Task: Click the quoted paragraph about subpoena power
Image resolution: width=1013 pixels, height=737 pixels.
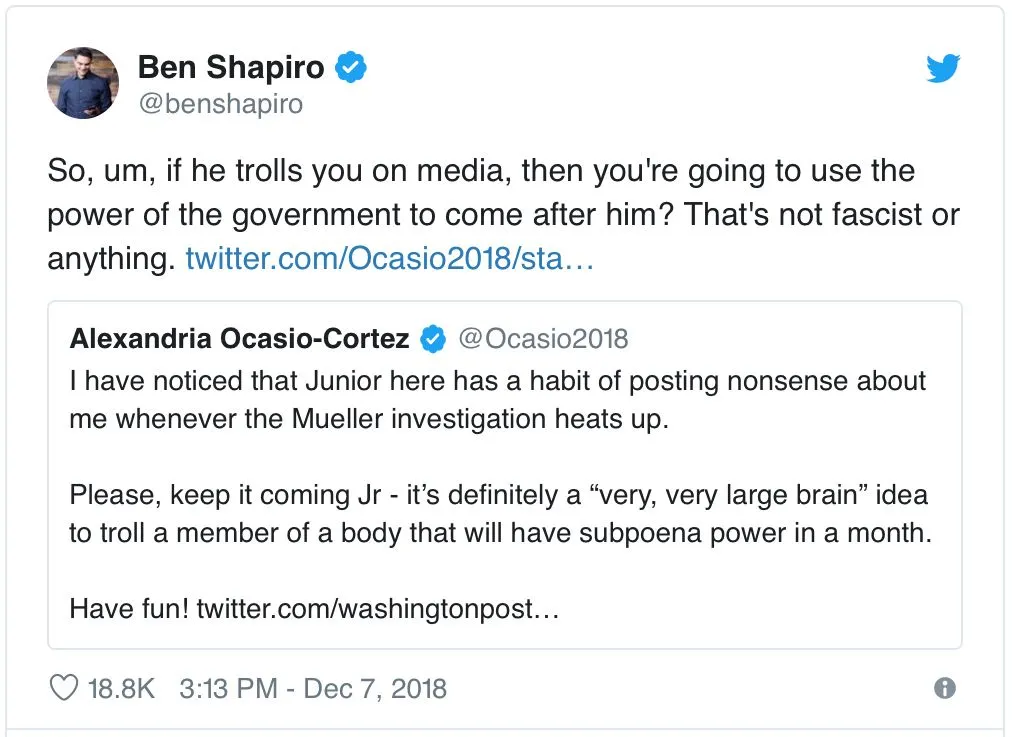Action: point(500,513)
